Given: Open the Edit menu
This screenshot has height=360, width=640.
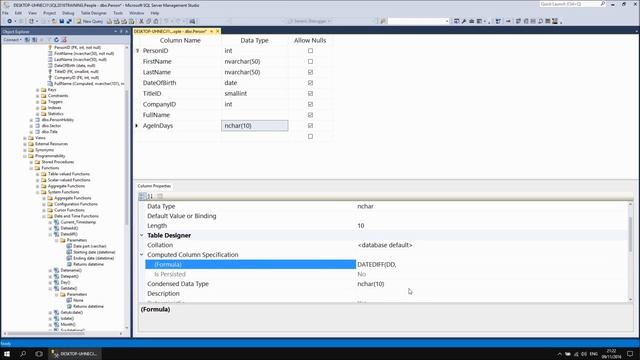Looking at the screenshot, I should tap(18, 13).
